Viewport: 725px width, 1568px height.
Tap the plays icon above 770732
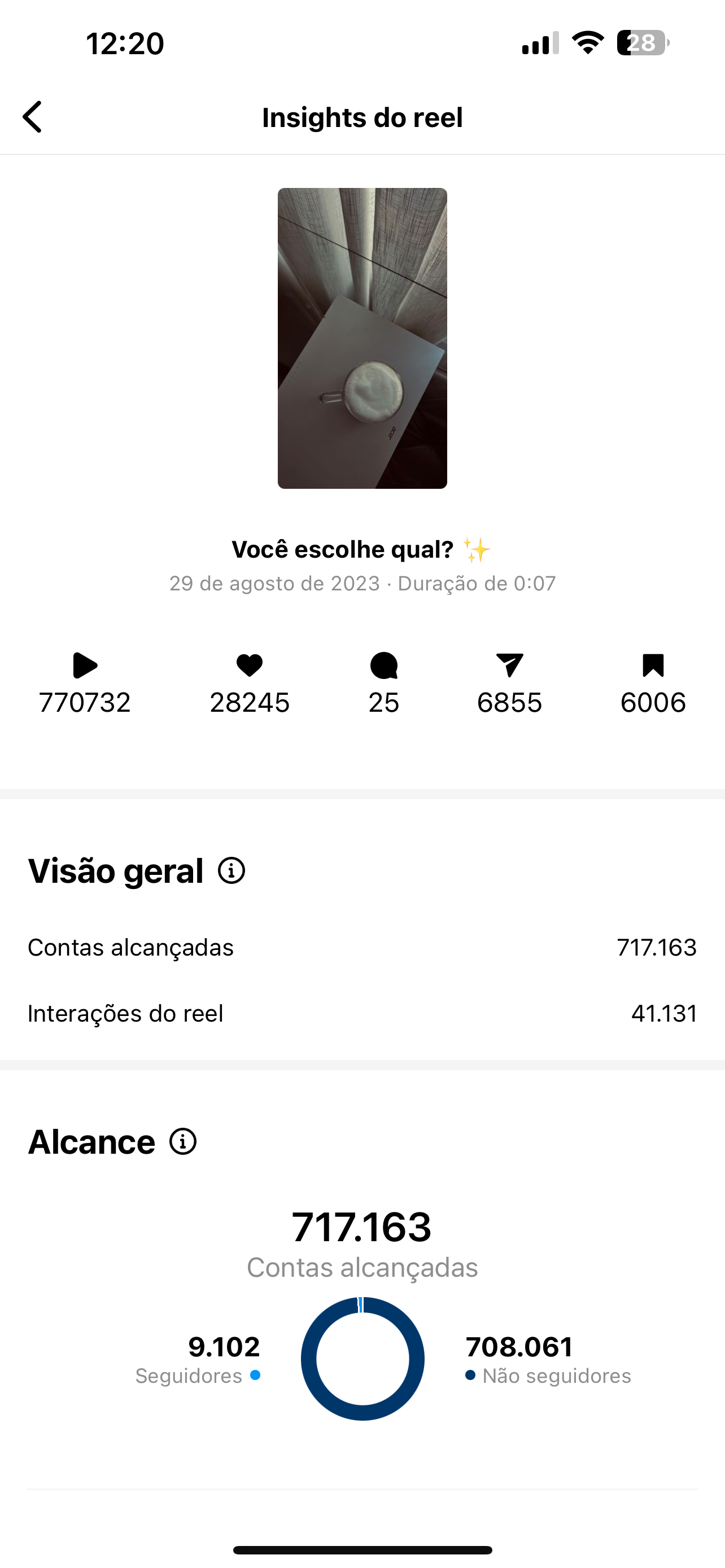click(x=85, y=665)
